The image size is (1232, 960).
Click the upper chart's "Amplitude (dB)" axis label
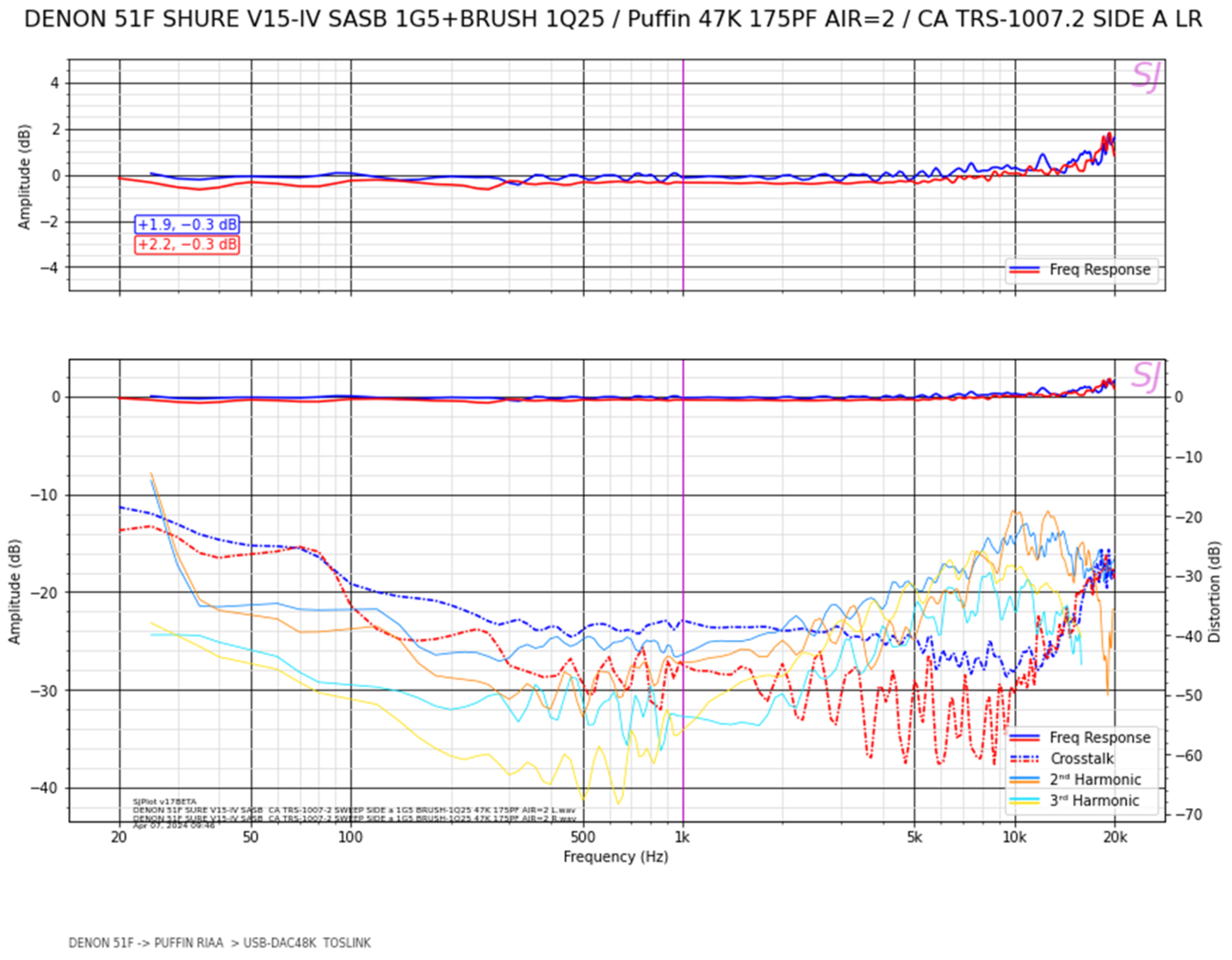coord(24,176)
